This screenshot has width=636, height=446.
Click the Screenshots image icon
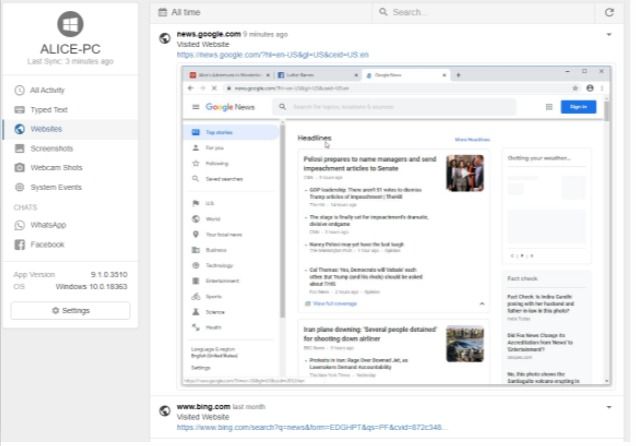click(x=19, y=148)
